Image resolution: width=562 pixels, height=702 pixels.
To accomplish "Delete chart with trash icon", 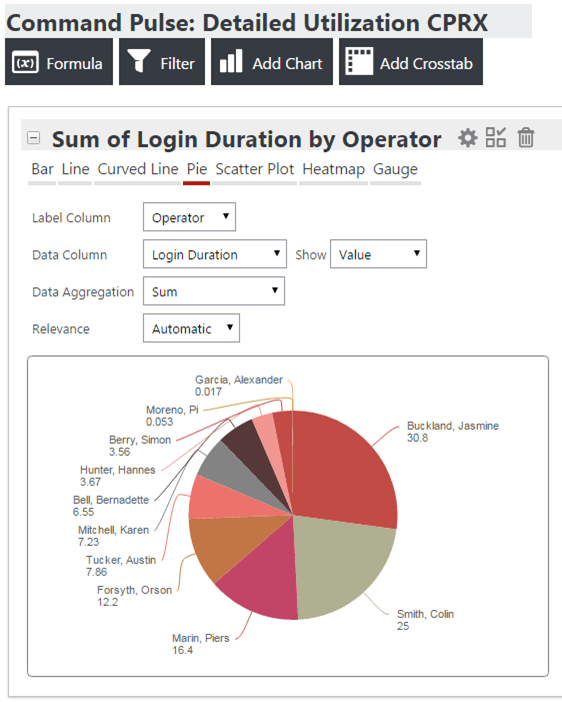I will (x=526, y=137).
